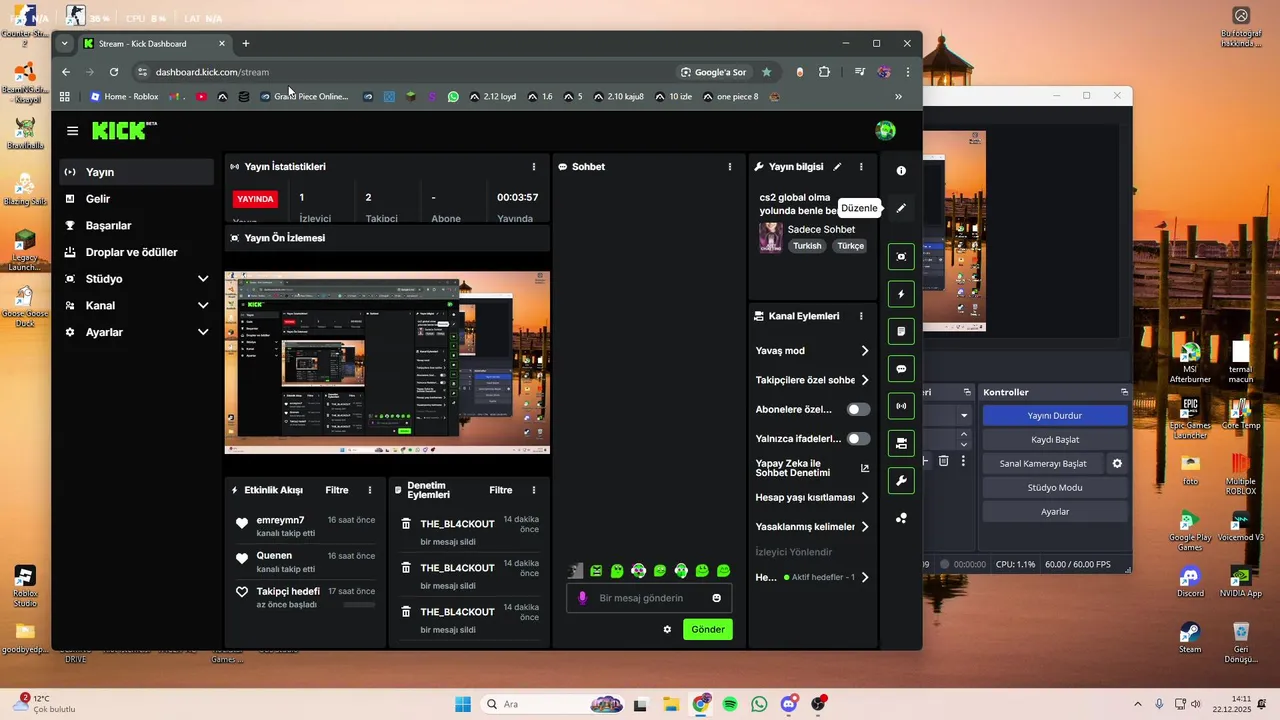Select Gelir in Kick sidebar
This screenshot has width=1280, height=720.
coord(136,199)
